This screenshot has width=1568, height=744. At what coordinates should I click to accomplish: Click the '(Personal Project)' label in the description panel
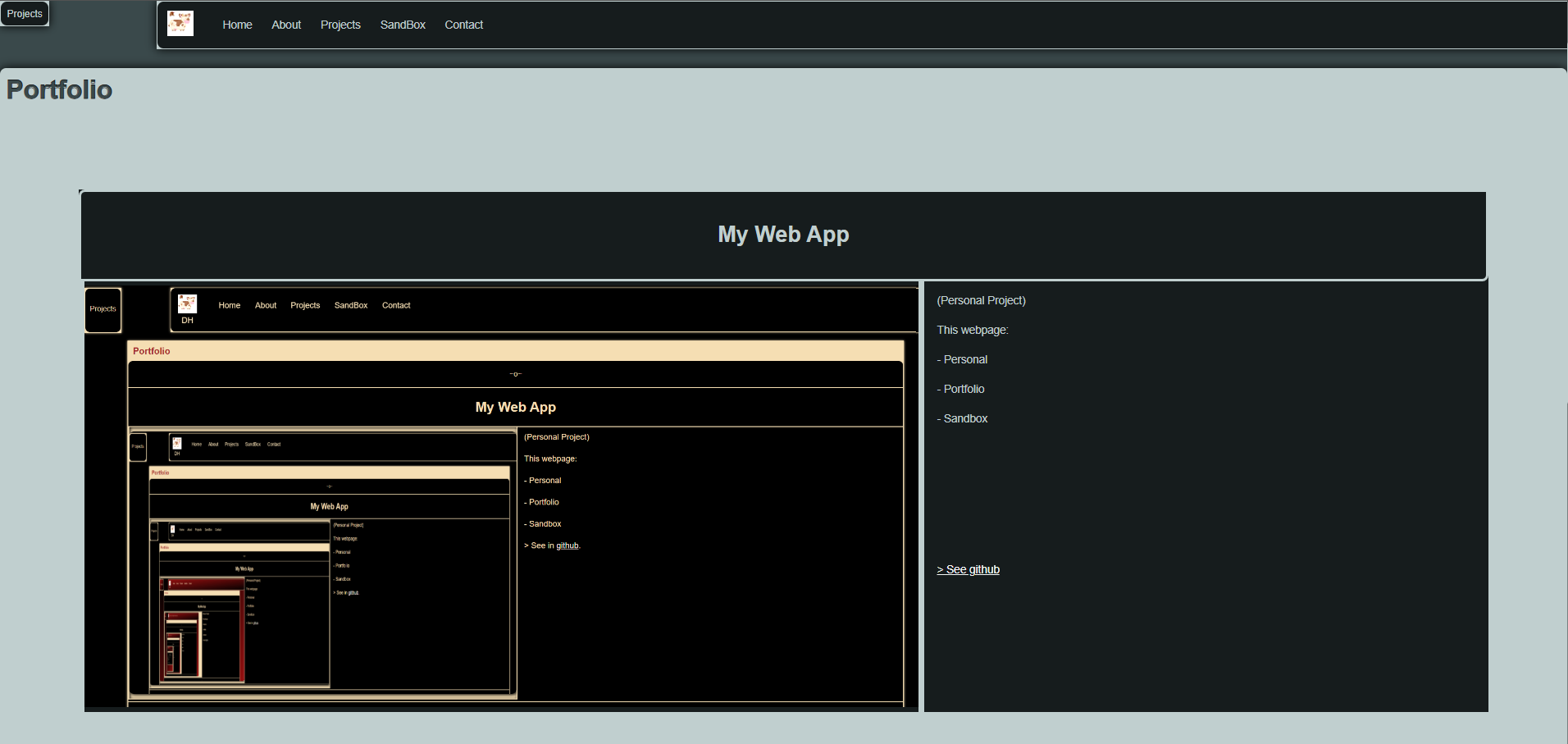(x=981, y=300)
